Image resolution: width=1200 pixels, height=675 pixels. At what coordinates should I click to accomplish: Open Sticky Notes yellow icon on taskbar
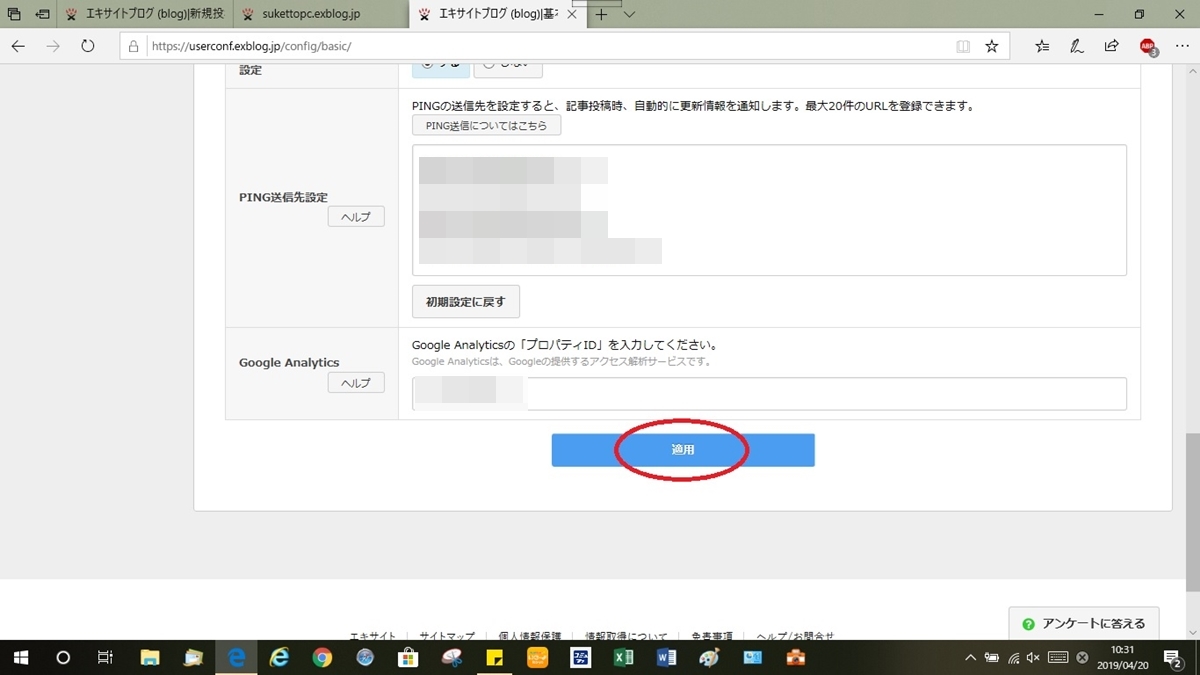coord(494,657)
